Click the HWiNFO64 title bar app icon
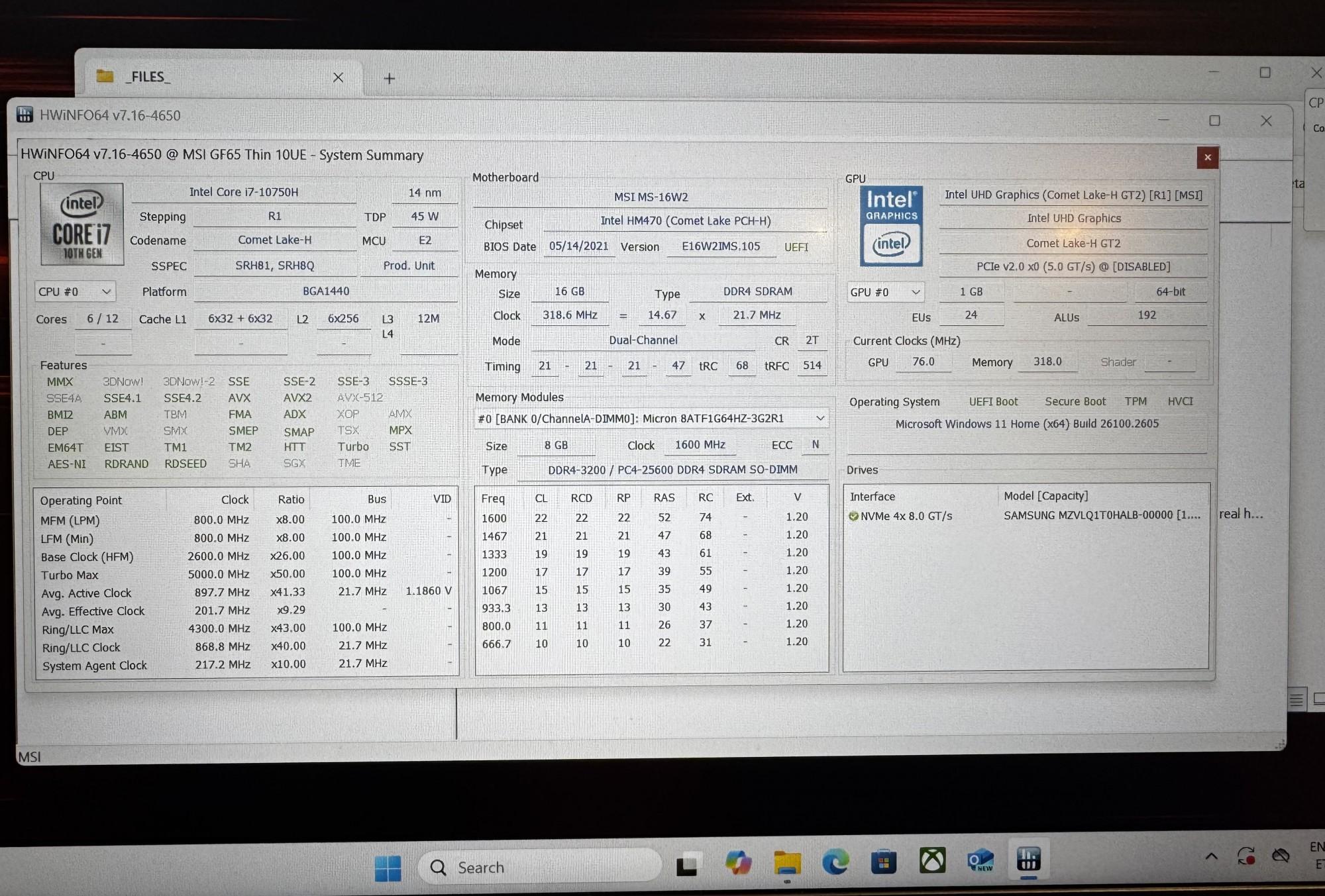Screen dimensions: 1325x896 coord(25,115)
